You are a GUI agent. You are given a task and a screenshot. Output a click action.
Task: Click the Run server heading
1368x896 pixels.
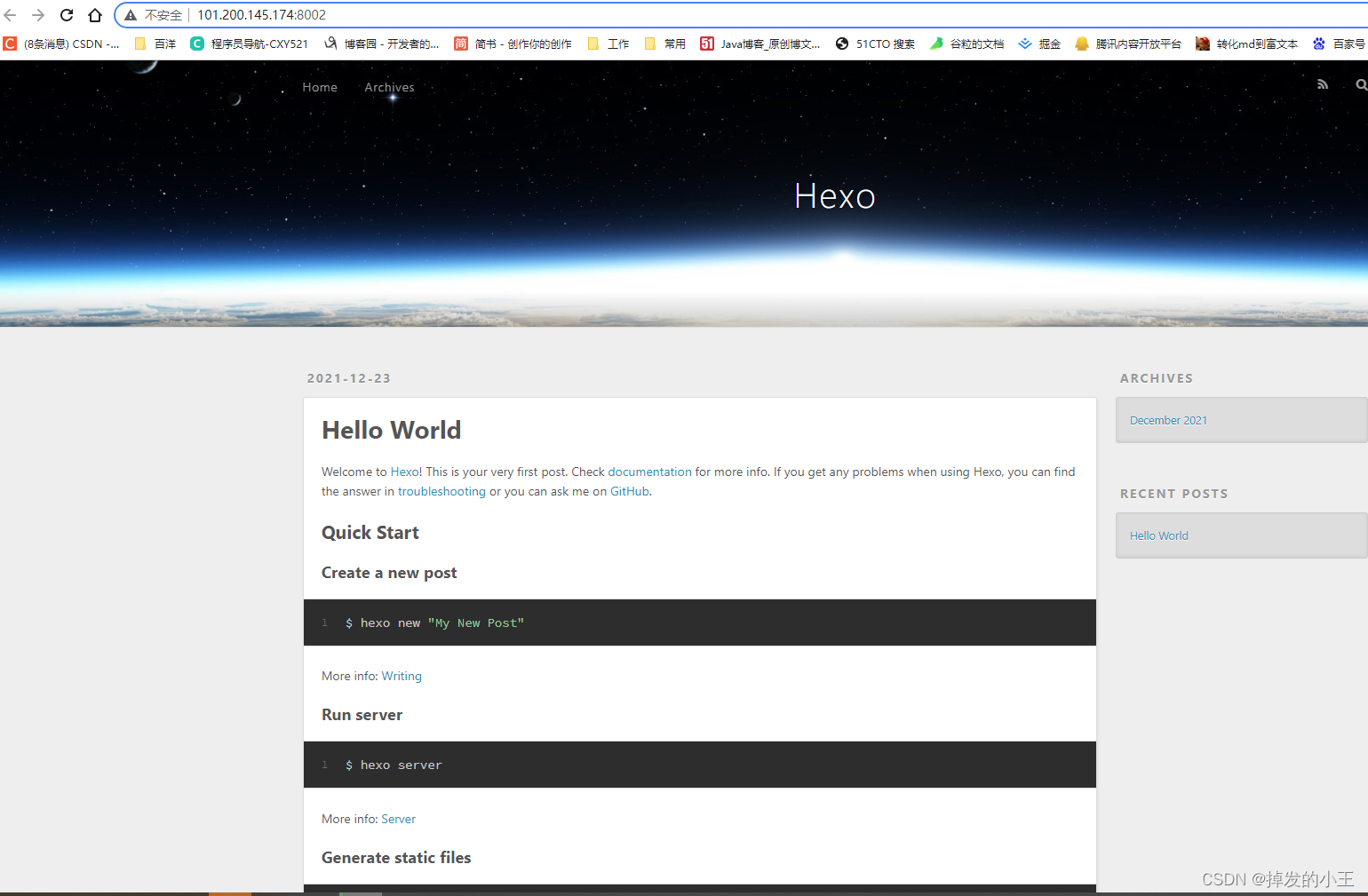pyautogui.click(x=362, y=715)
